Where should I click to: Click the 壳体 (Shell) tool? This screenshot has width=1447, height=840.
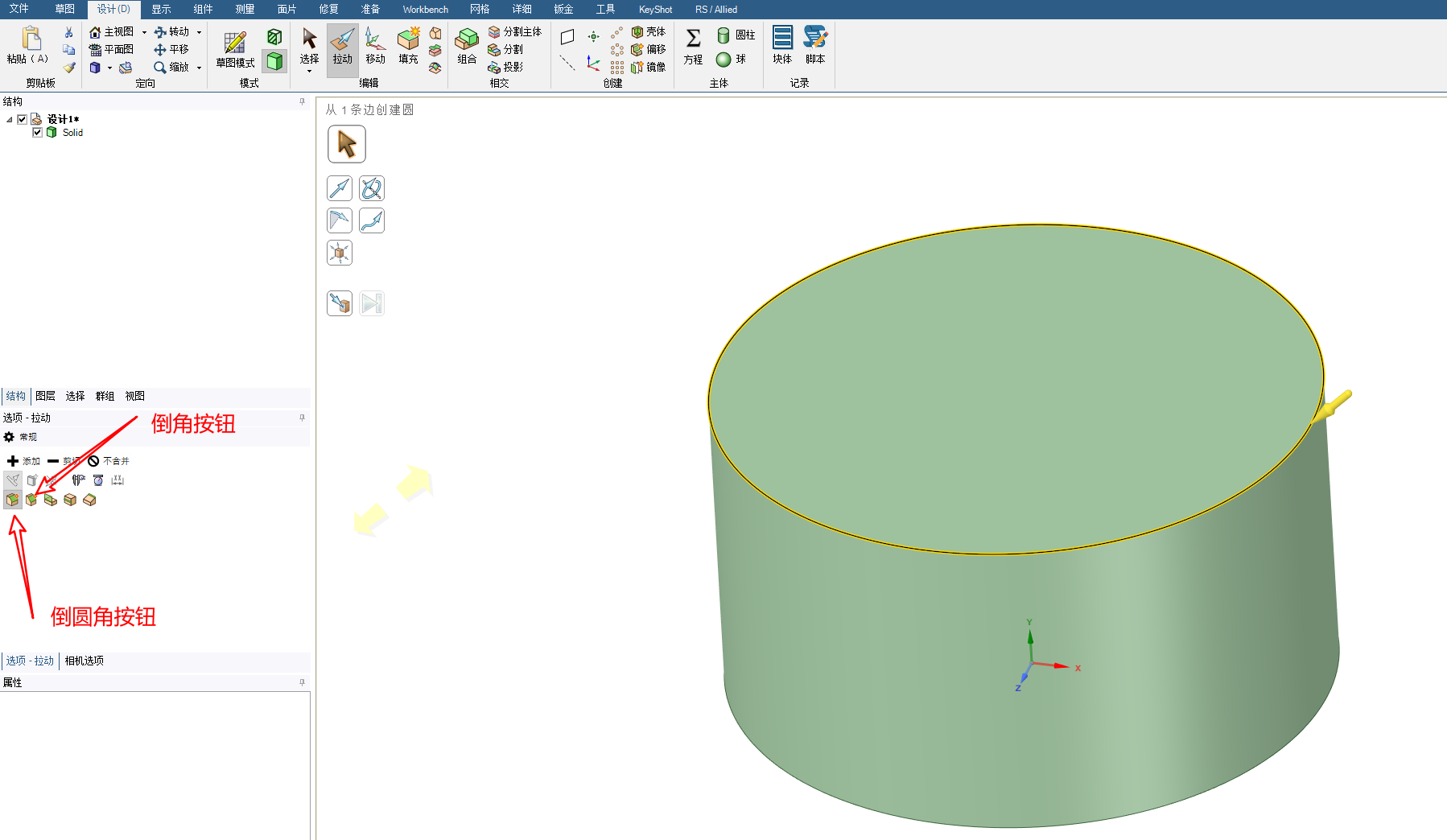(649, 32)
